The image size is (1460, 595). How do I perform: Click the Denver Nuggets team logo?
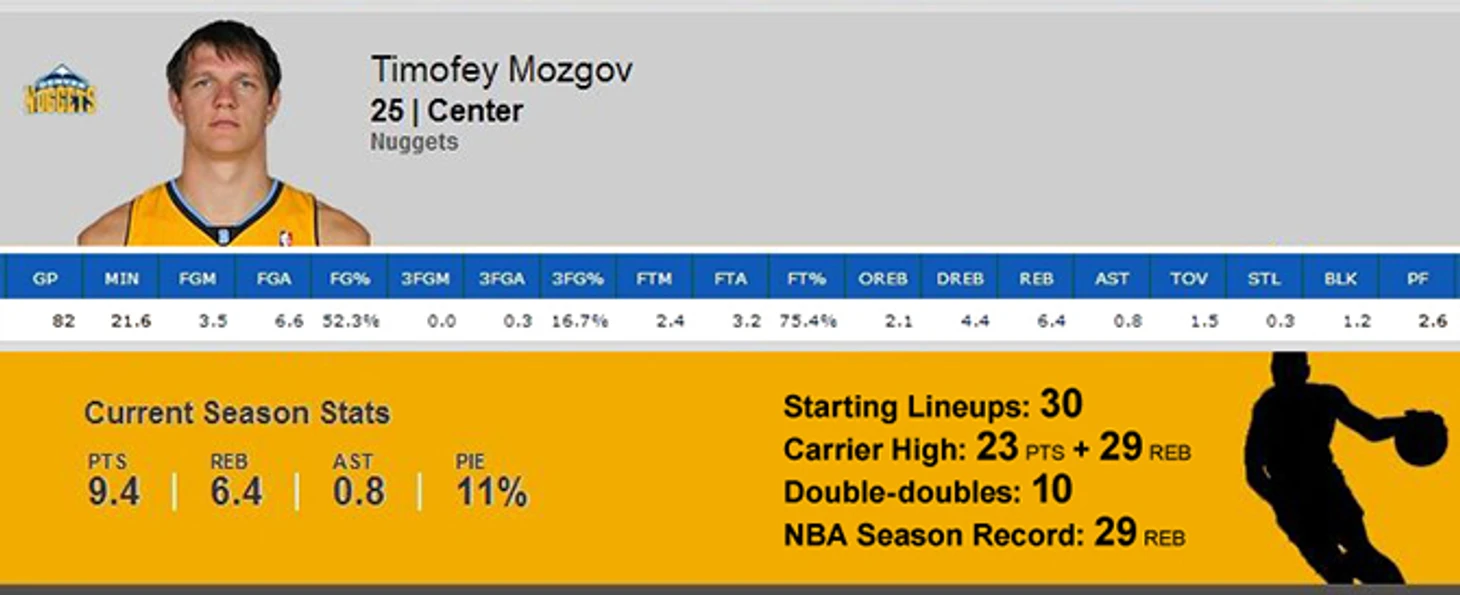tap(60, 89)
